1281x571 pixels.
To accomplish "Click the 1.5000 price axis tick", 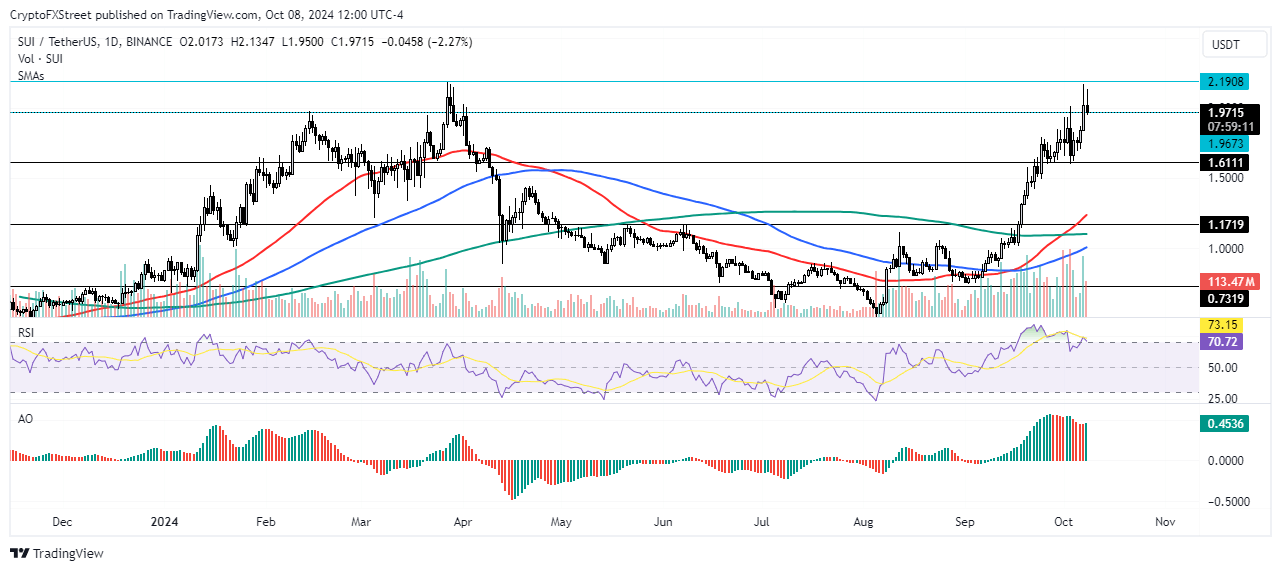I will pyautogui.click(x=1225, y=178).
